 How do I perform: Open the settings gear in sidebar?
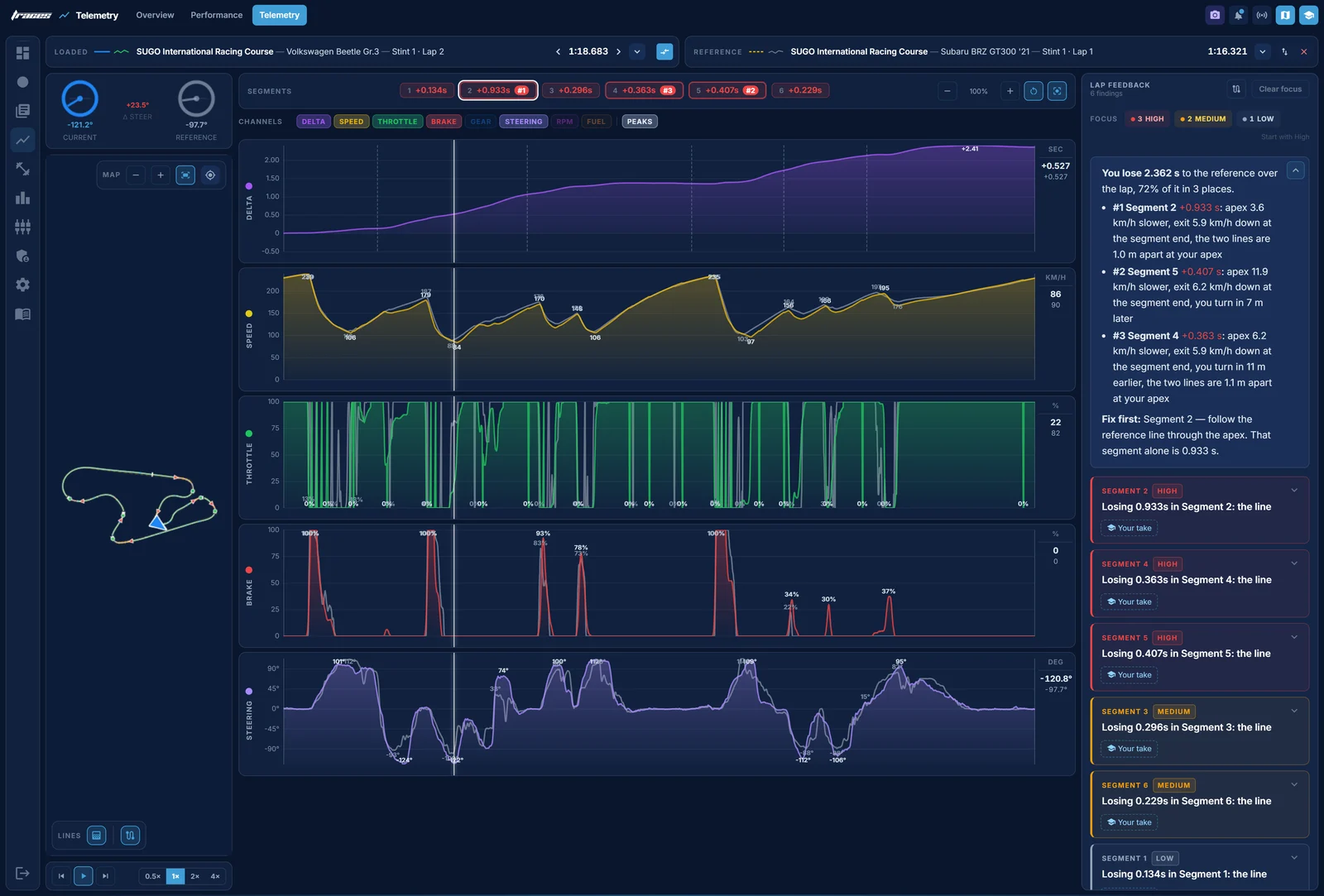tap(22, 285)
